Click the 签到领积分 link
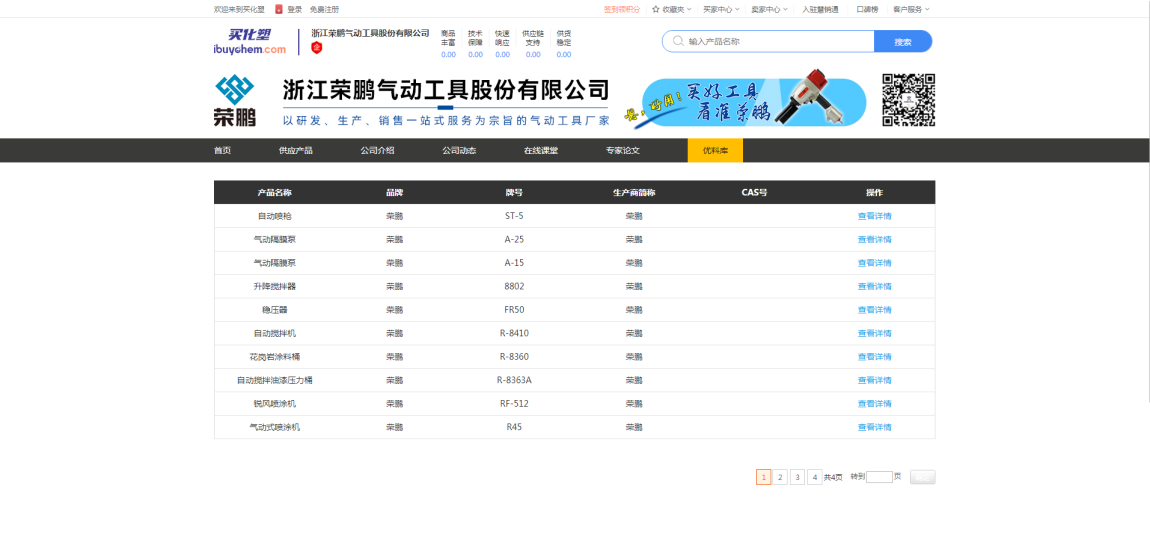 (621, 10)
